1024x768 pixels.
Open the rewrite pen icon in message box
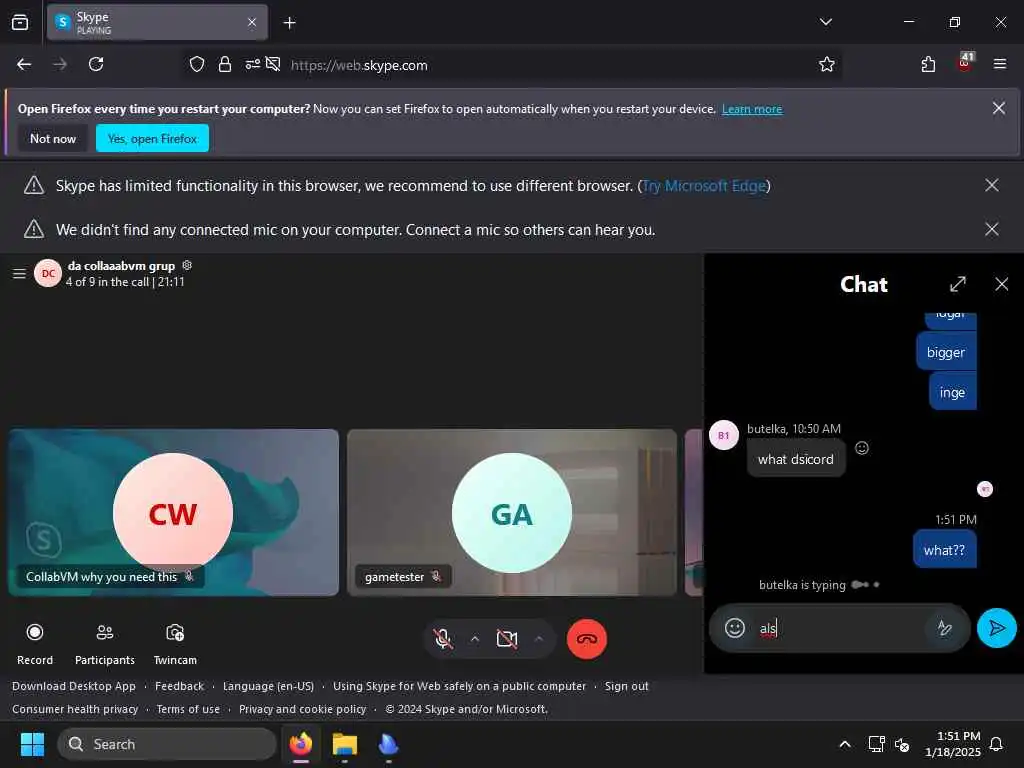pos(944,628)
